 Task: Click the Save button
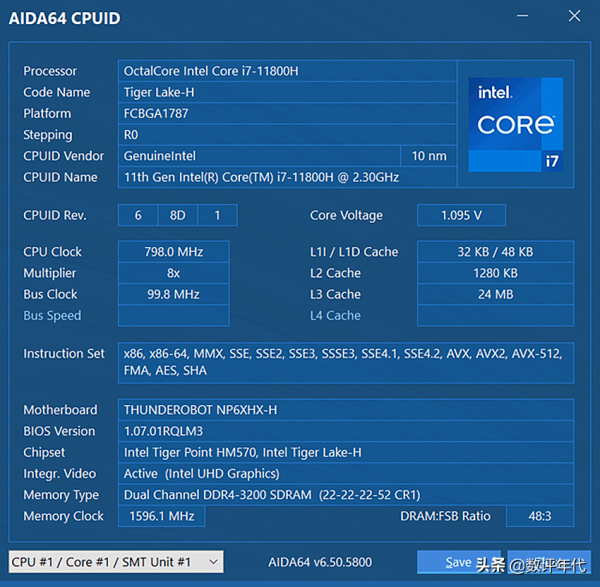[459, 562]
